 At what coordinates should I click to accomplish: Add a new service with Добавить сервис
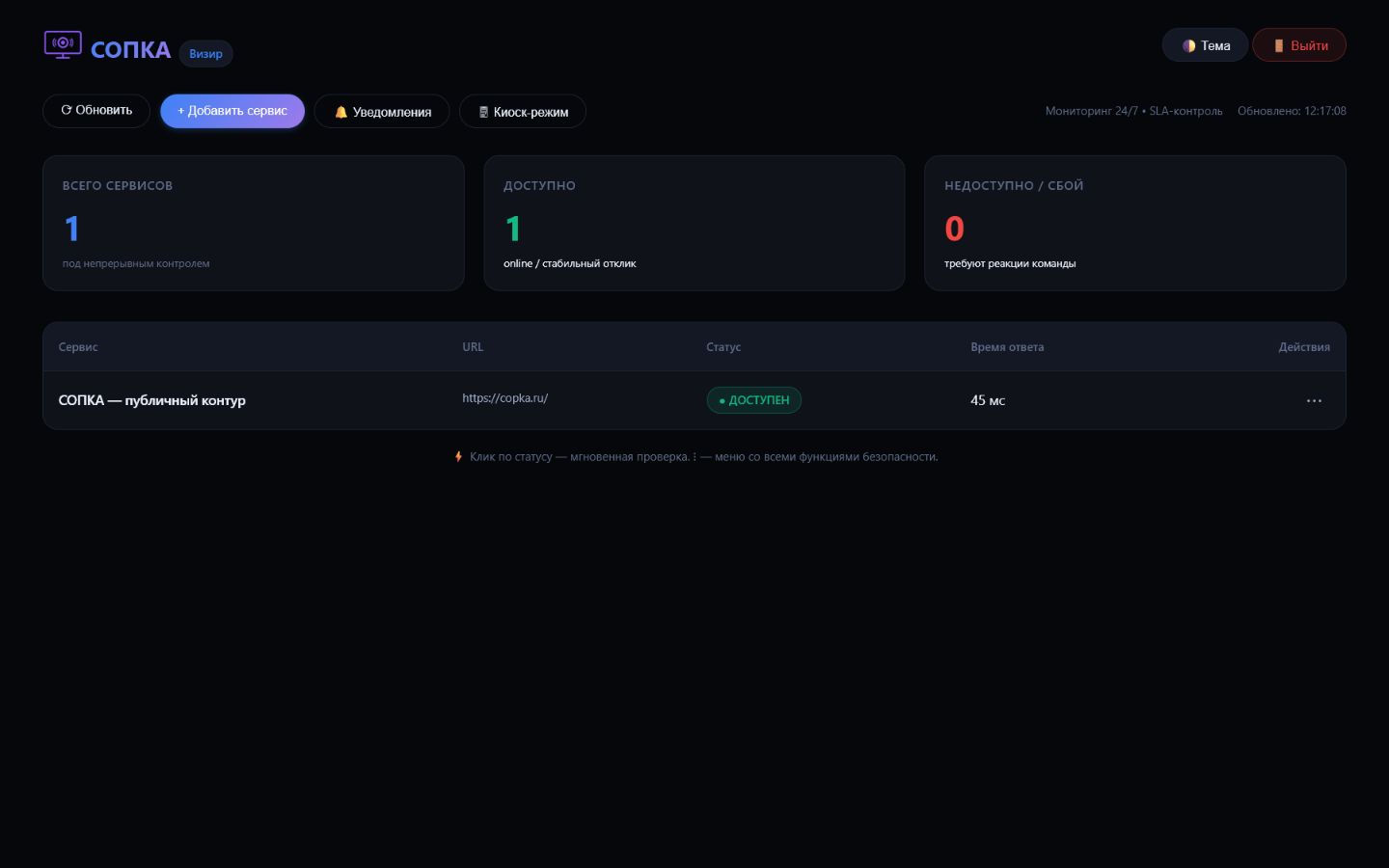232,111
